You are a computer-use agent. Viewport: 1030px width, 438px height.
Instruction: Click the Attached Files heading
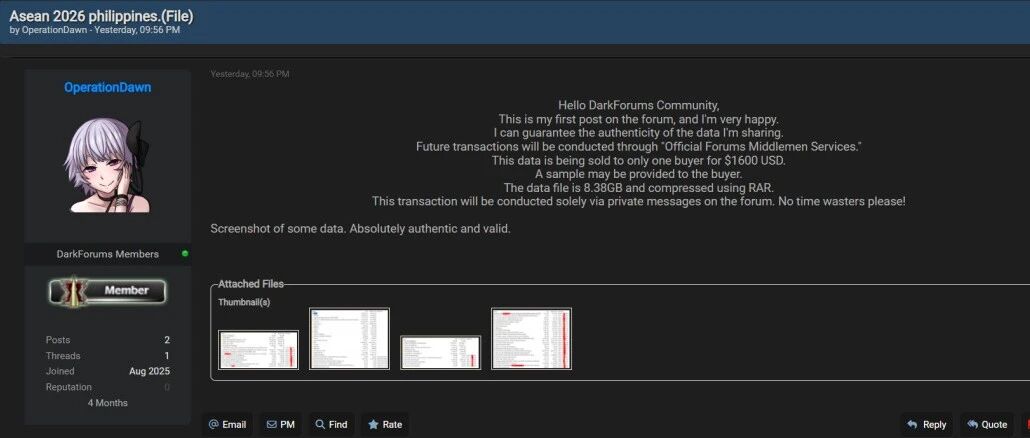[x=251, y=284]
